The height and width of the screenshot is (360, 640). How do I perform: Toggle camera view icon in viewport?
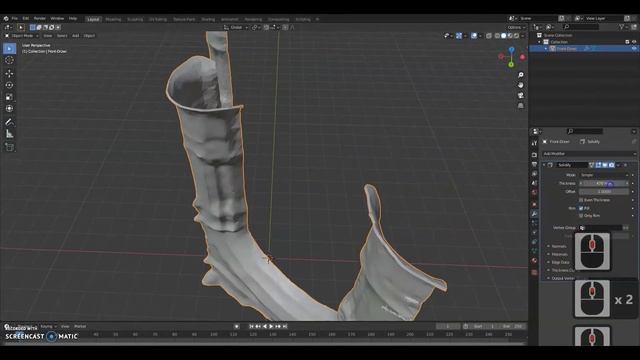pyautogui.click(x=521, y=96)
